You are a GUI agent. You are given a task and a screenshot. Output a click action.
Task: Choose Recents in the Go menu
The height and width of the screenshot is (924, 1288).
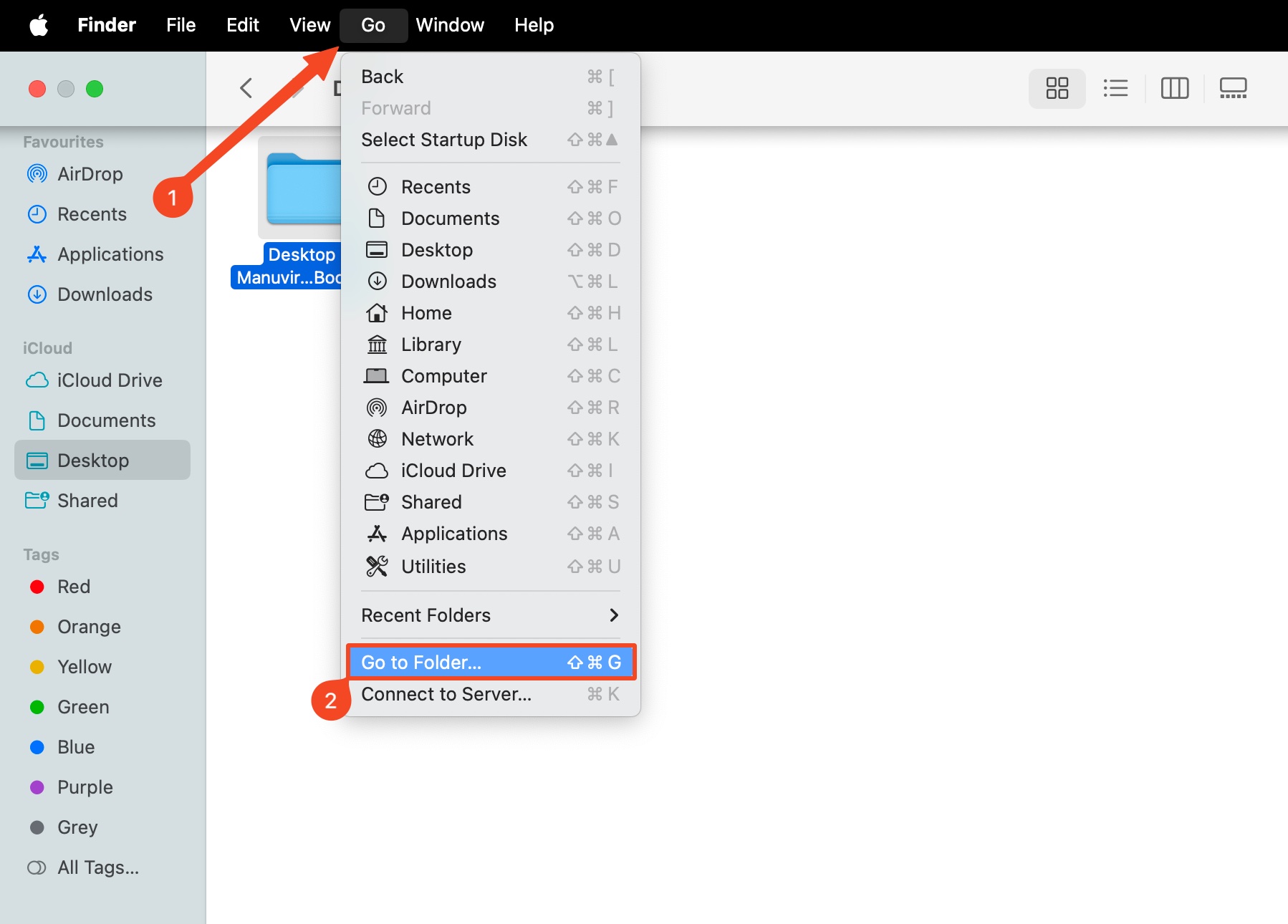[x=491, y=187]
